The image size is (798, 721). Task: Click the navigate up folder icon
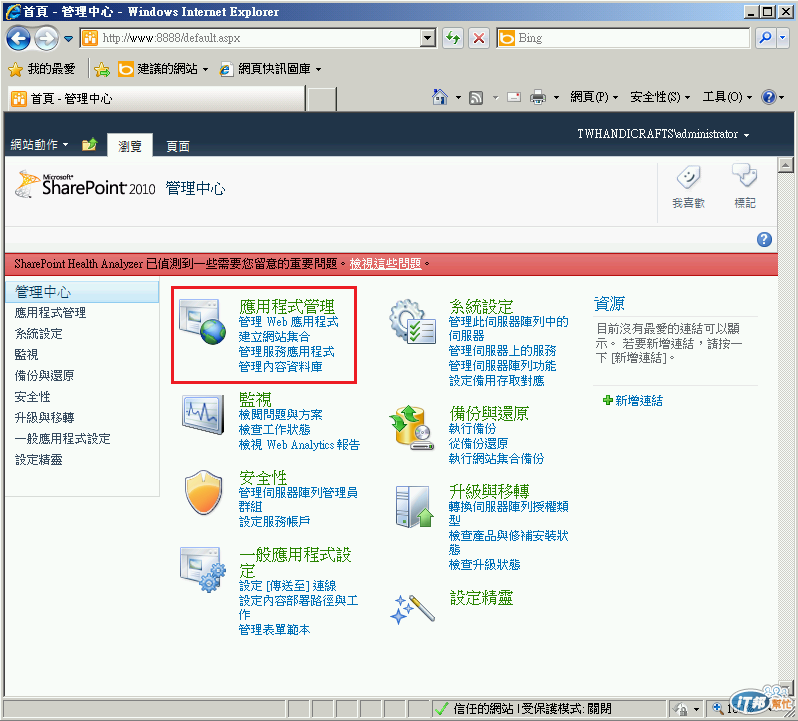tap(90, 145)
